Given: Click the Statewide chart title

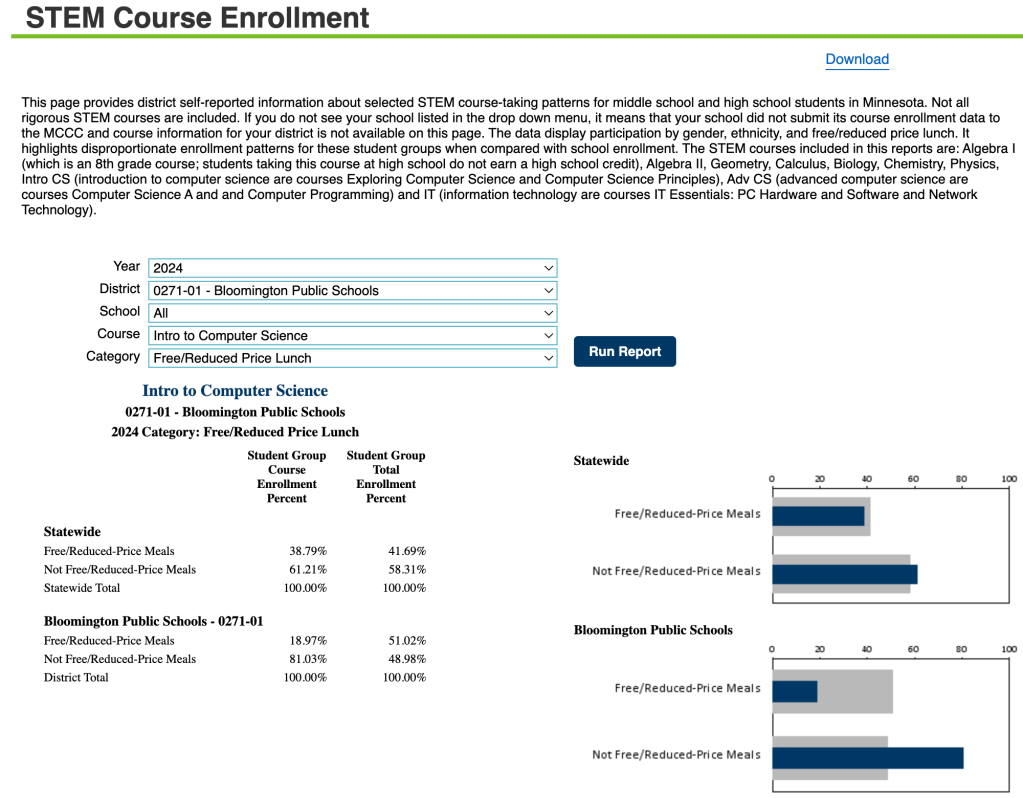Looking at the screenshot, I should click(x=601, y=461).
